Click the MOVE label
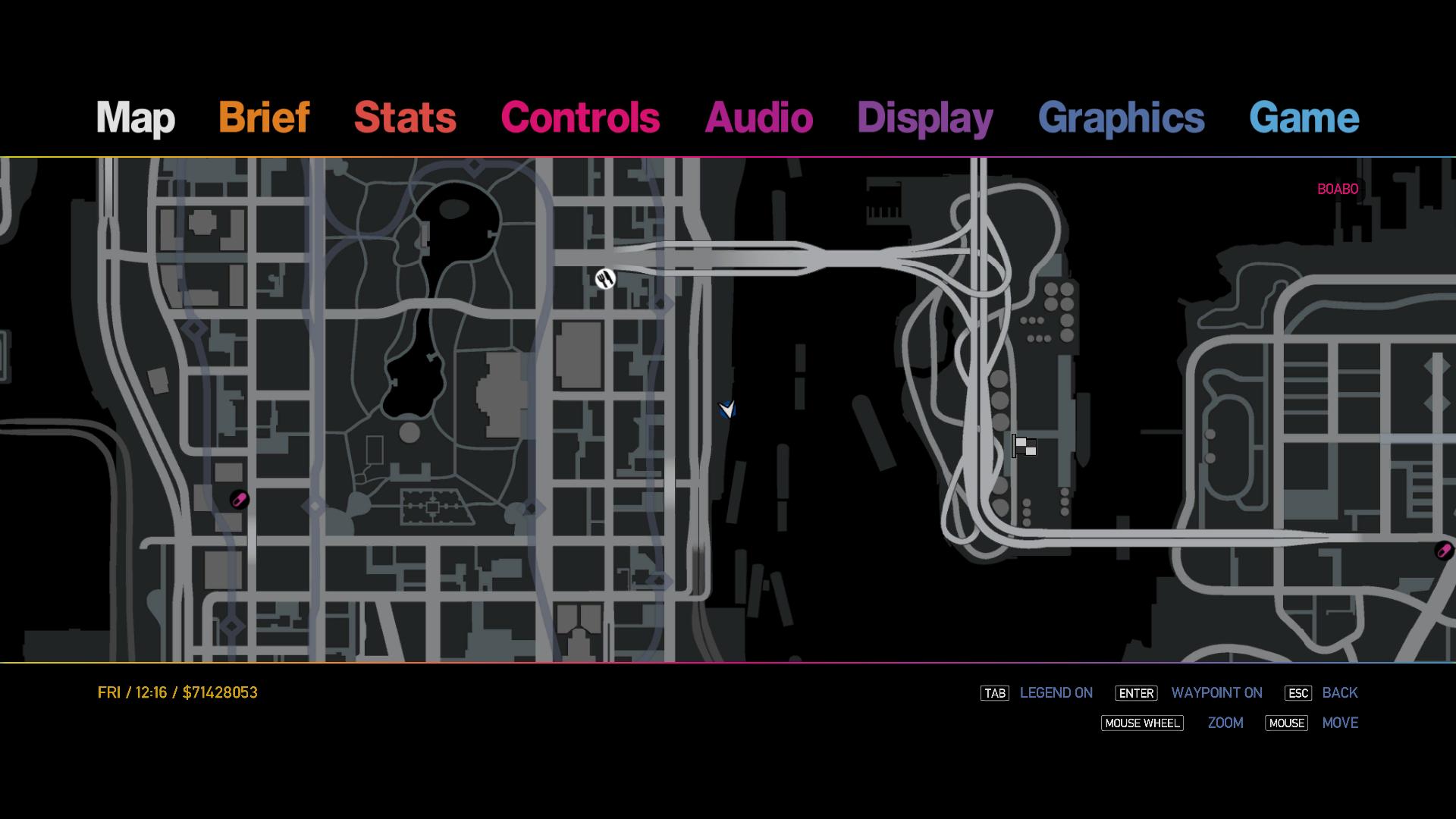This screenshot has height=819, width=1456. point(1340,723)
